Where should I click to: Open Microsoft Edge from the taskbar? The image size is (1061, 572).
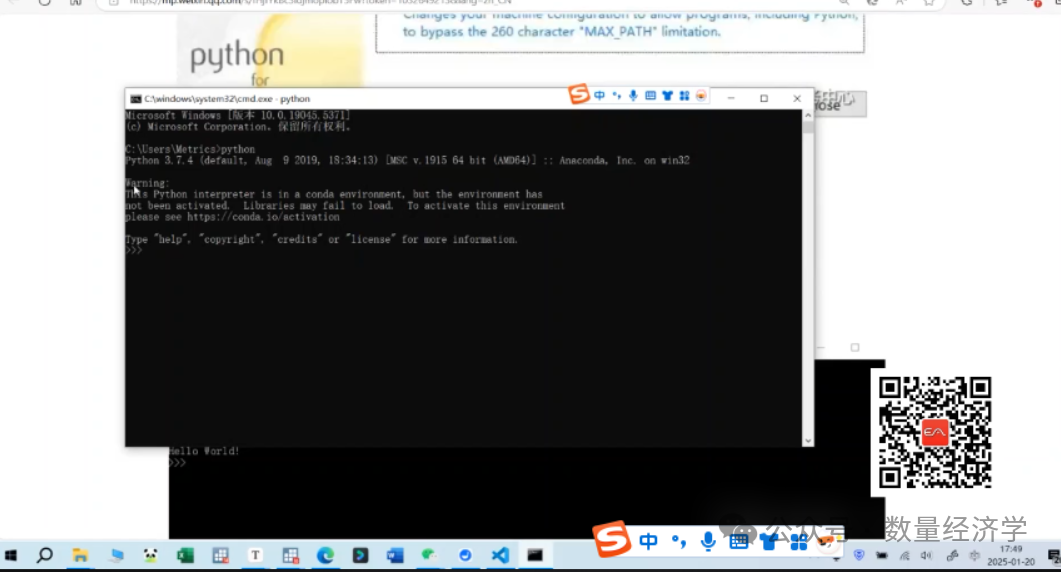325,556
